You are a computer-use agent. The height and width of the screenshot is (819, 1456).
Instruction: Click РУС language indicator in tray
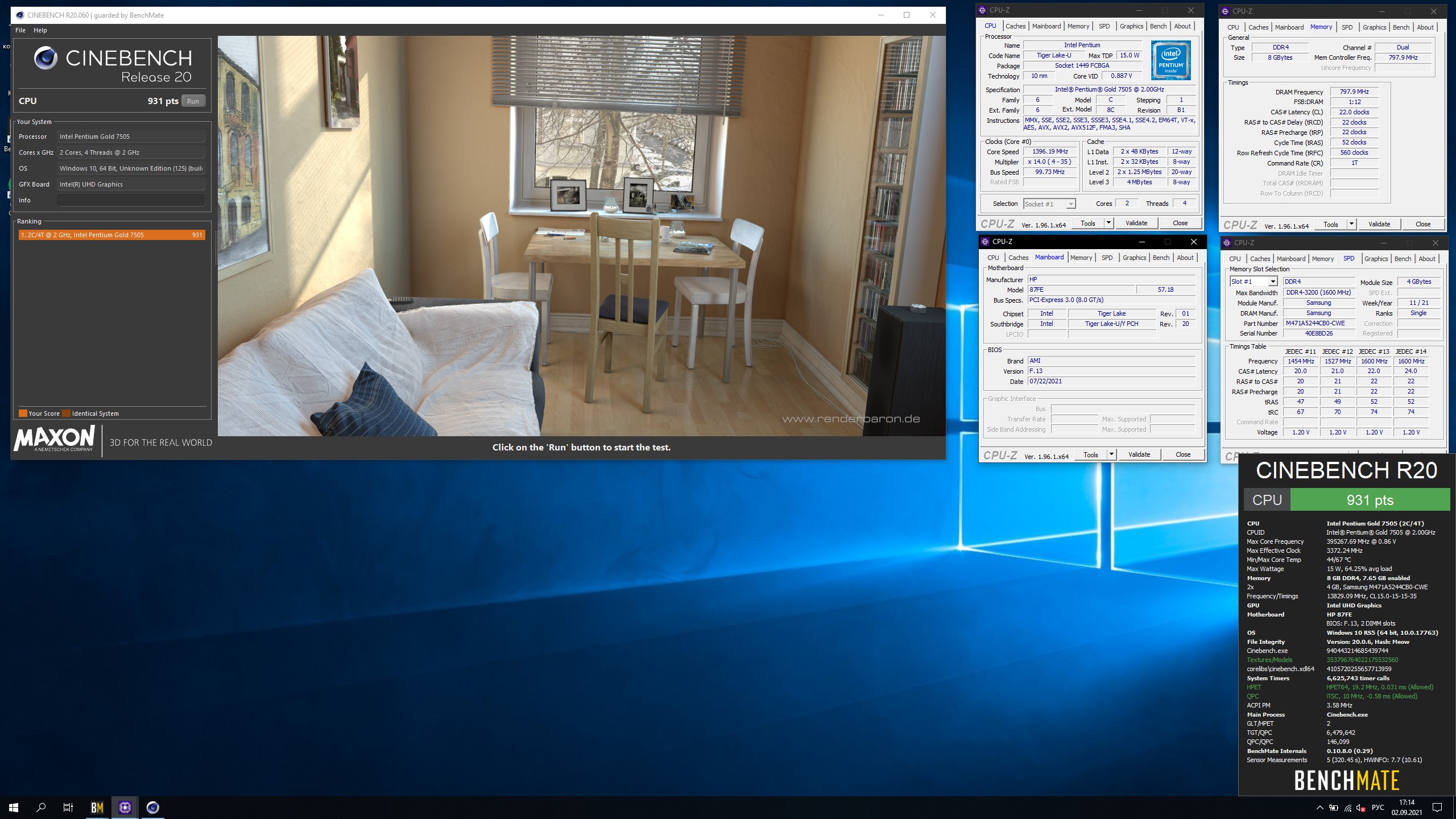tap(1378, 808)
